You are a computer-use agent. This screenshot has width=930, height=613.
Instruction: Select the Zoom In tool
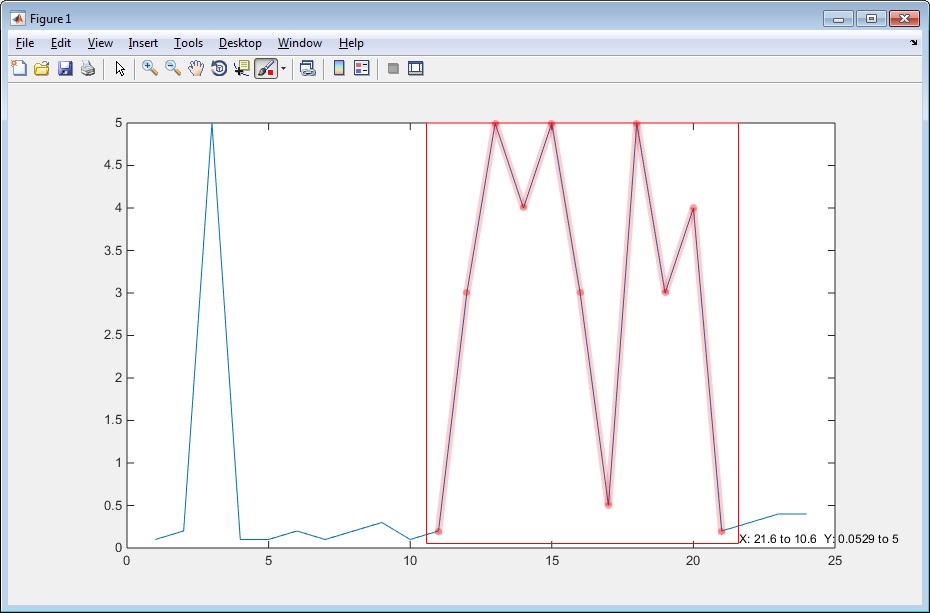pyautogui.click(x=150, y=69)
